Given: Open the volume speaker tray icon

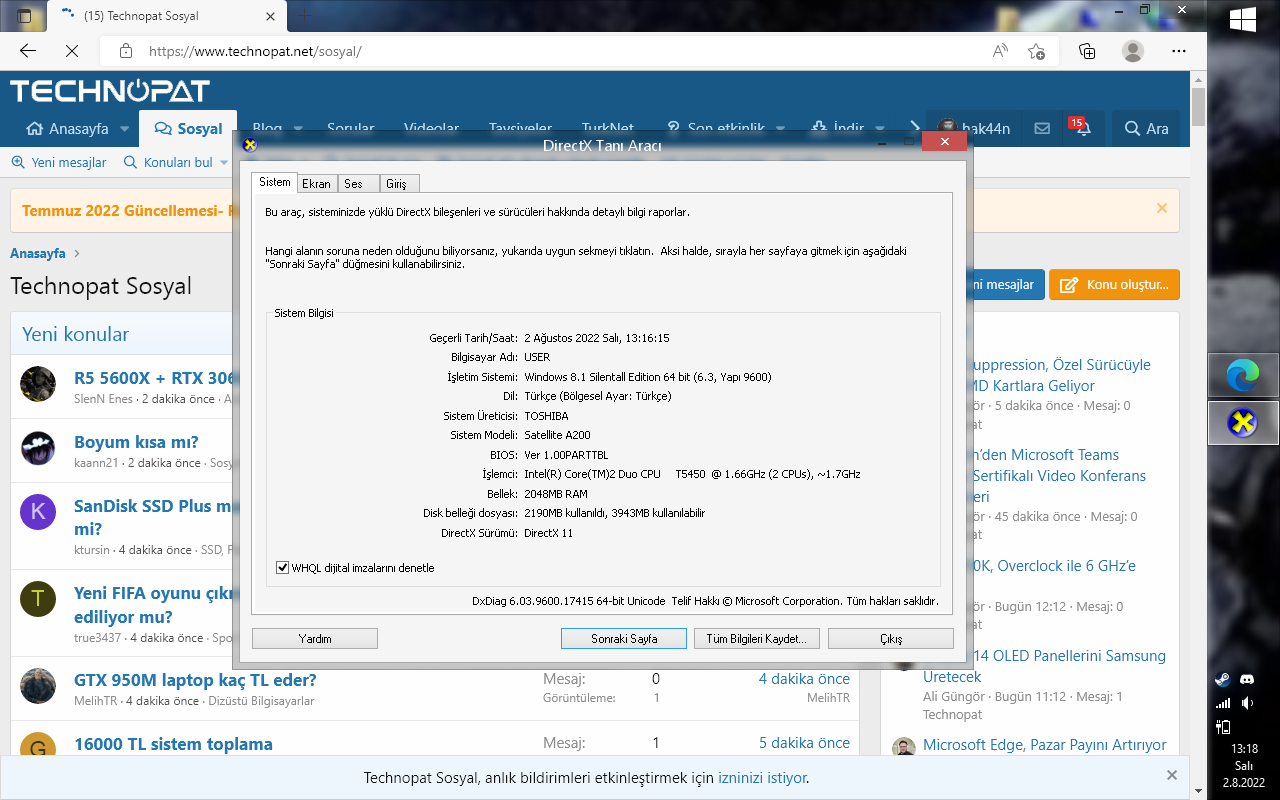Looking at the screenshot, I should click(x=1246, y=703).
